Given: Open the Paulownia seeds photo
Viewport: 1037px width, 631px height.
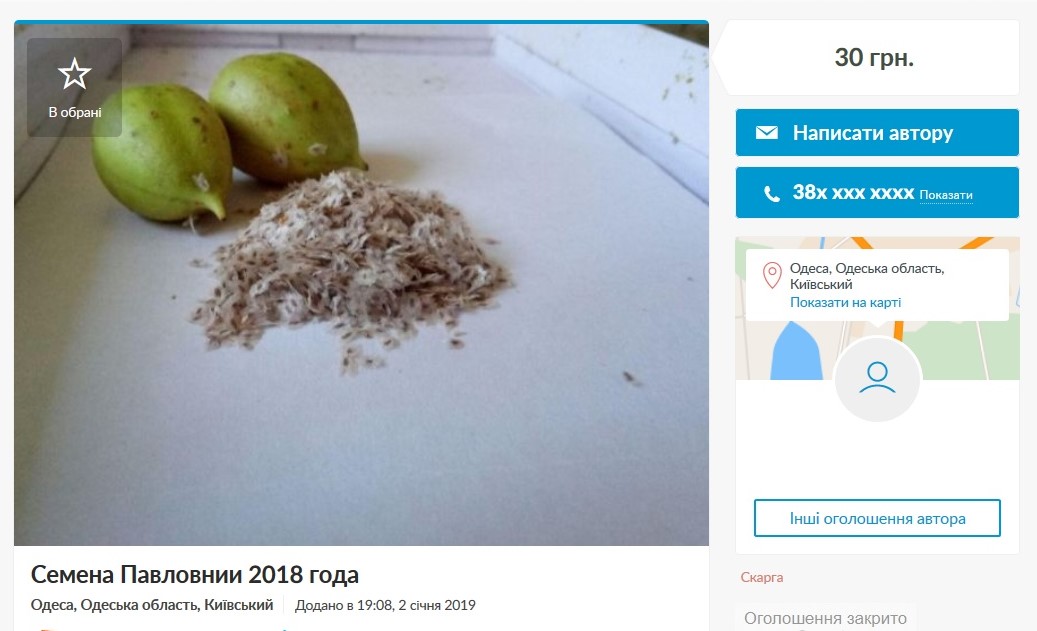Looking at the screenshot, I should click(361, 284).
